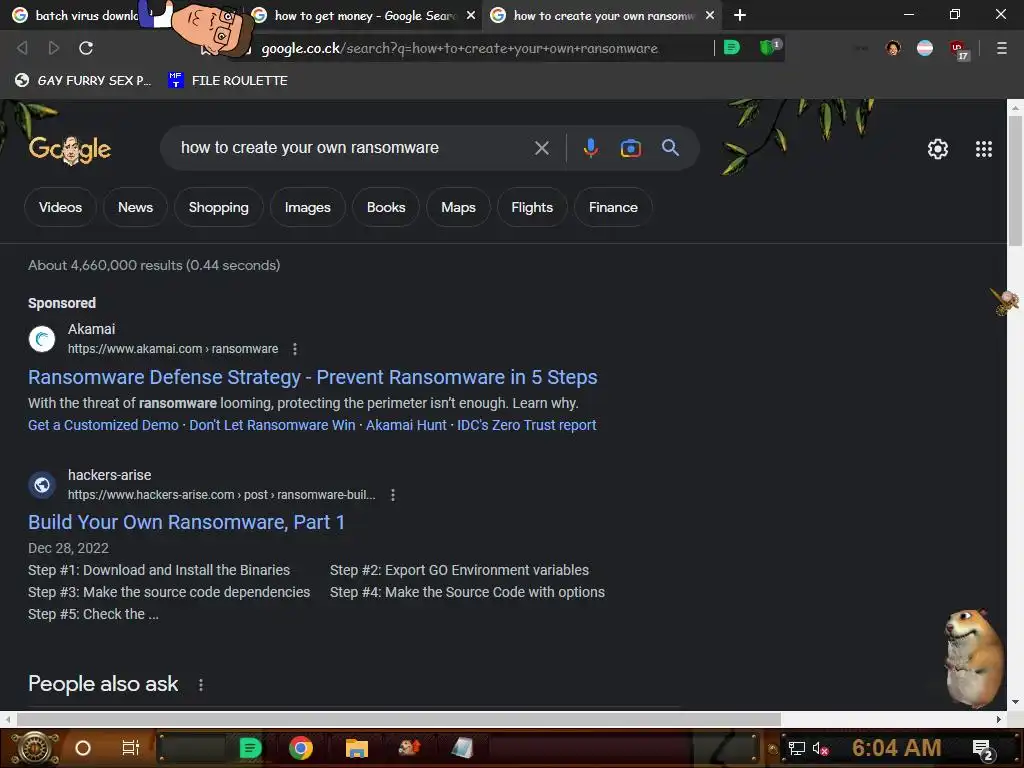Open Google quick settings gear
The width and height of the screenshot is (1024, 768).
(938, 149)
